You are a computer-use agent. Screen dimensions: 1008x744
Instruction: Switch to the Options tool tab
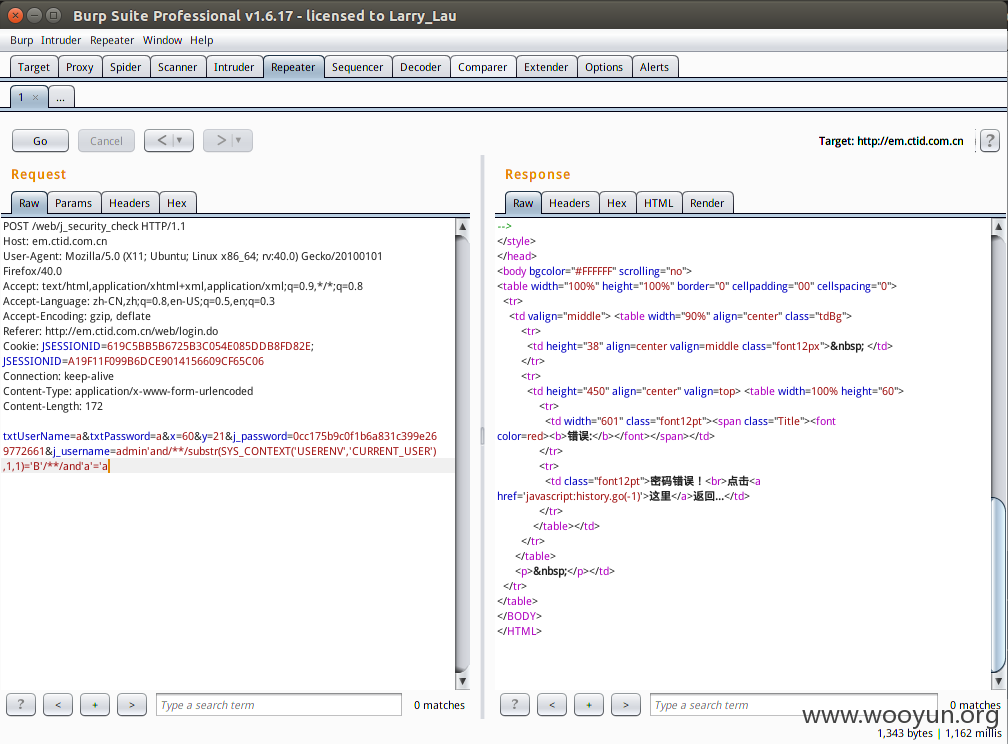point(604,67)
